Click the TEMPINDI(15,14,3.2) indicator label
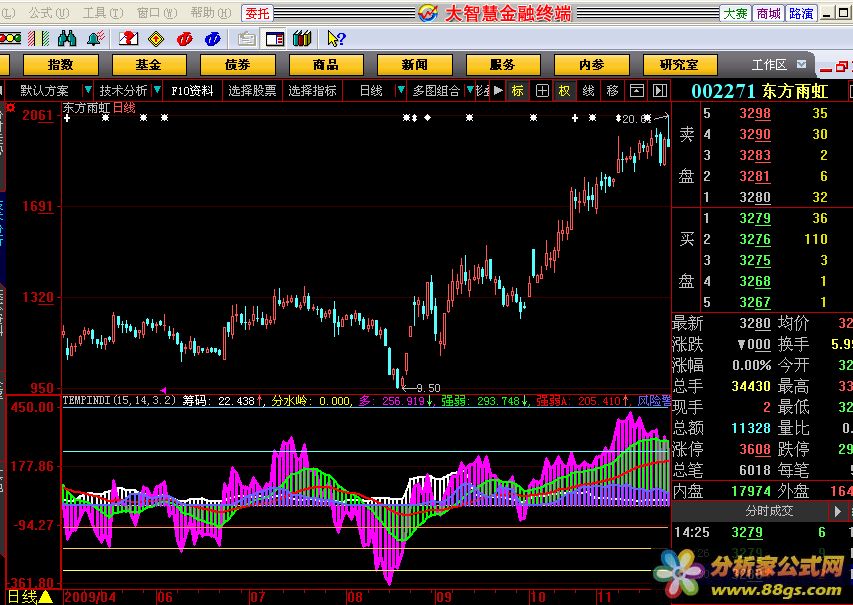The width and height of the screenshot is (853, 605). pos(119,400)
